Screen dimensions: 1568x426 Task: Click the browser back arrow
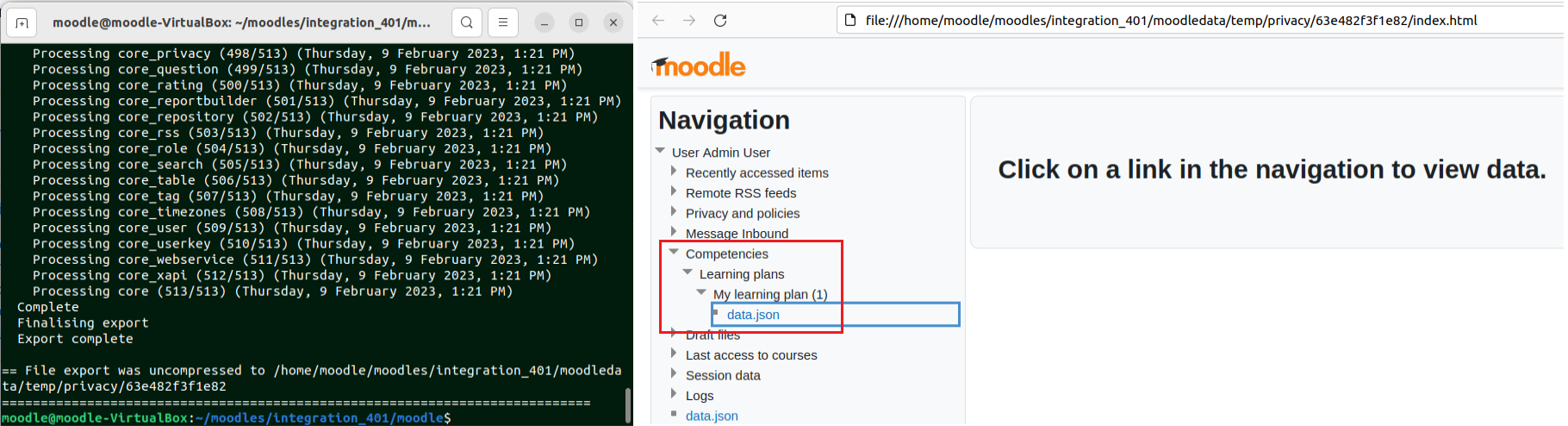pyautogui.click(x=658, y=21)
